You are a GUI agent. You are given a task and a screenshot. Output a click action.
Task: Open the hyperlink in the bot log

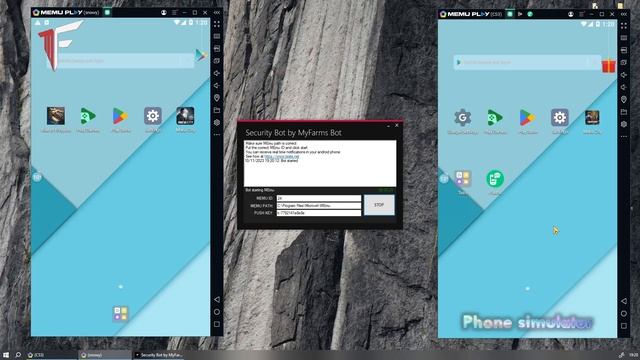pyautogui.click(x=281, y=156)
